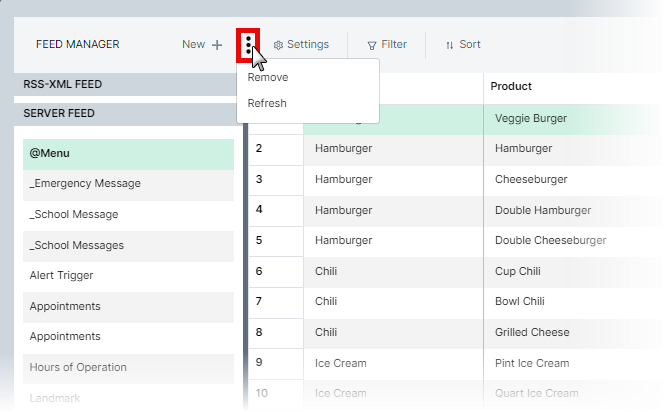
Task: Select row number 10
Action: 276,394
